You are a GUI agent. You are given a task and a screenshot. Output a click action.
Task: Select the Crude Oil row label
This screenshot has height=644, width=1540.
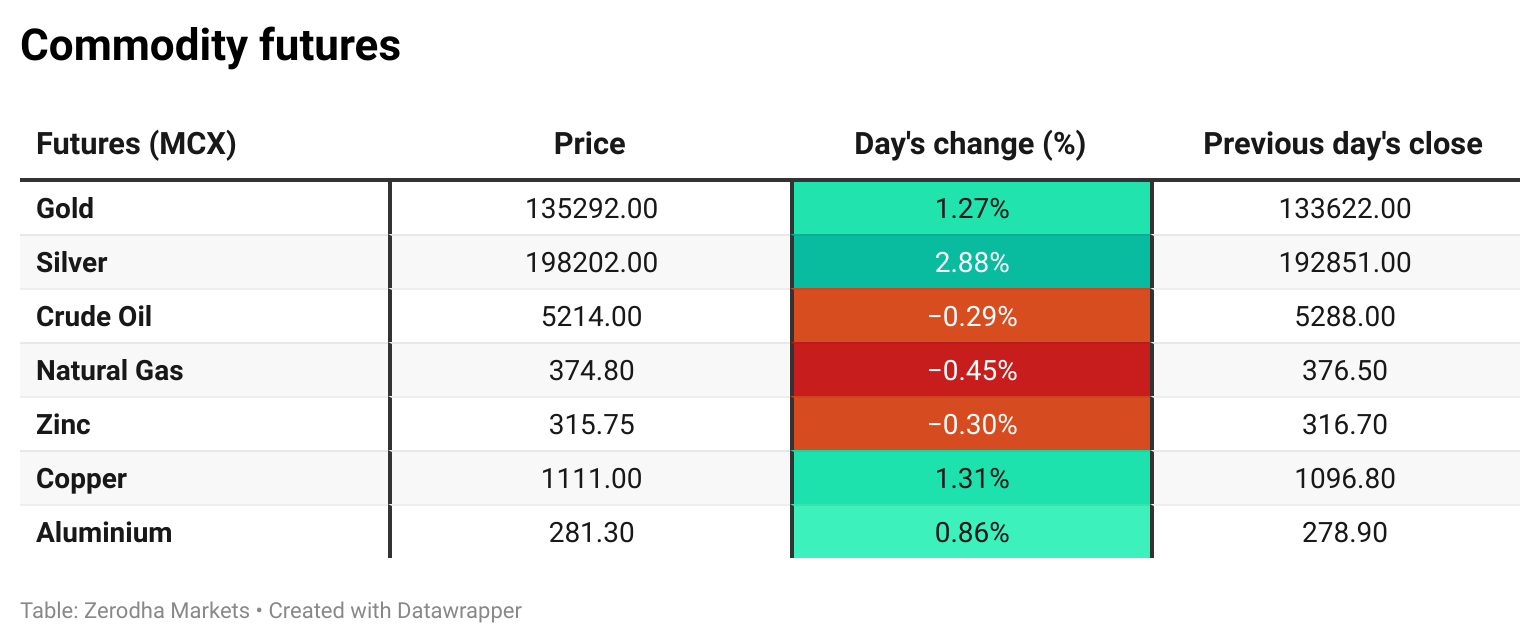[94, 317]
